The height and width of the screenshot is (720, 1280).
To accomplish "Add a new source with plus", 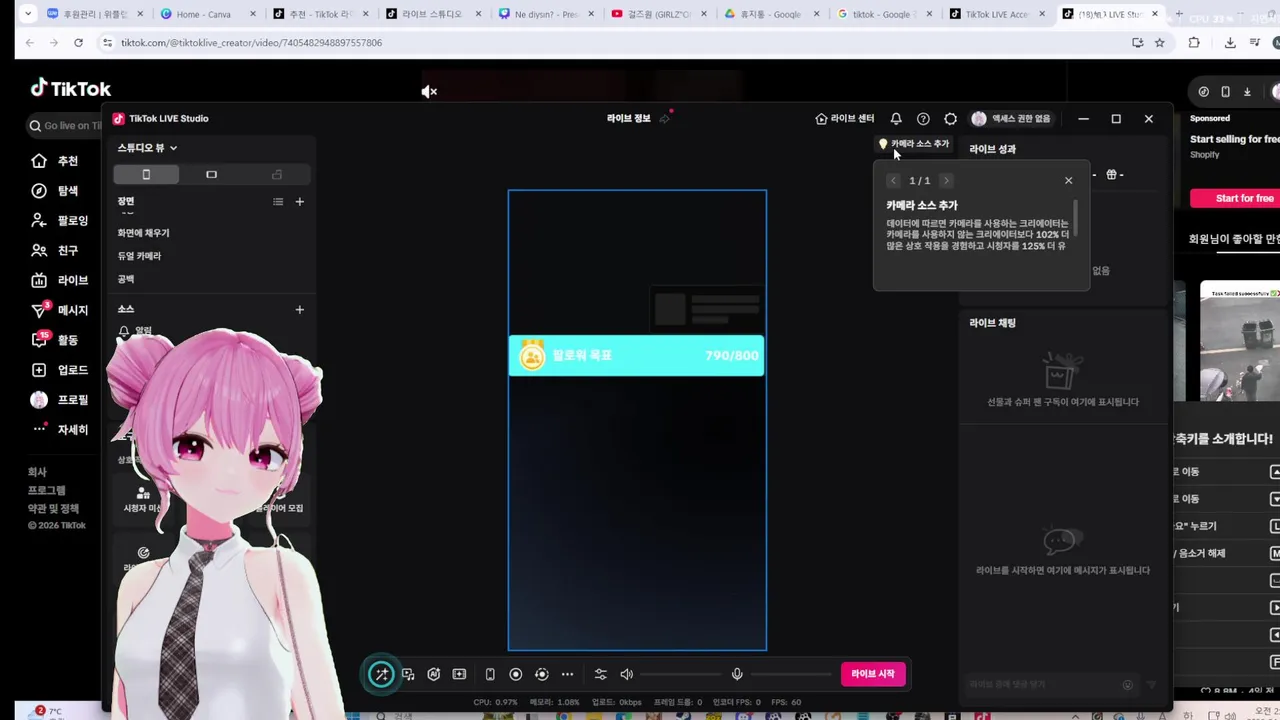I will coord(299,310).
